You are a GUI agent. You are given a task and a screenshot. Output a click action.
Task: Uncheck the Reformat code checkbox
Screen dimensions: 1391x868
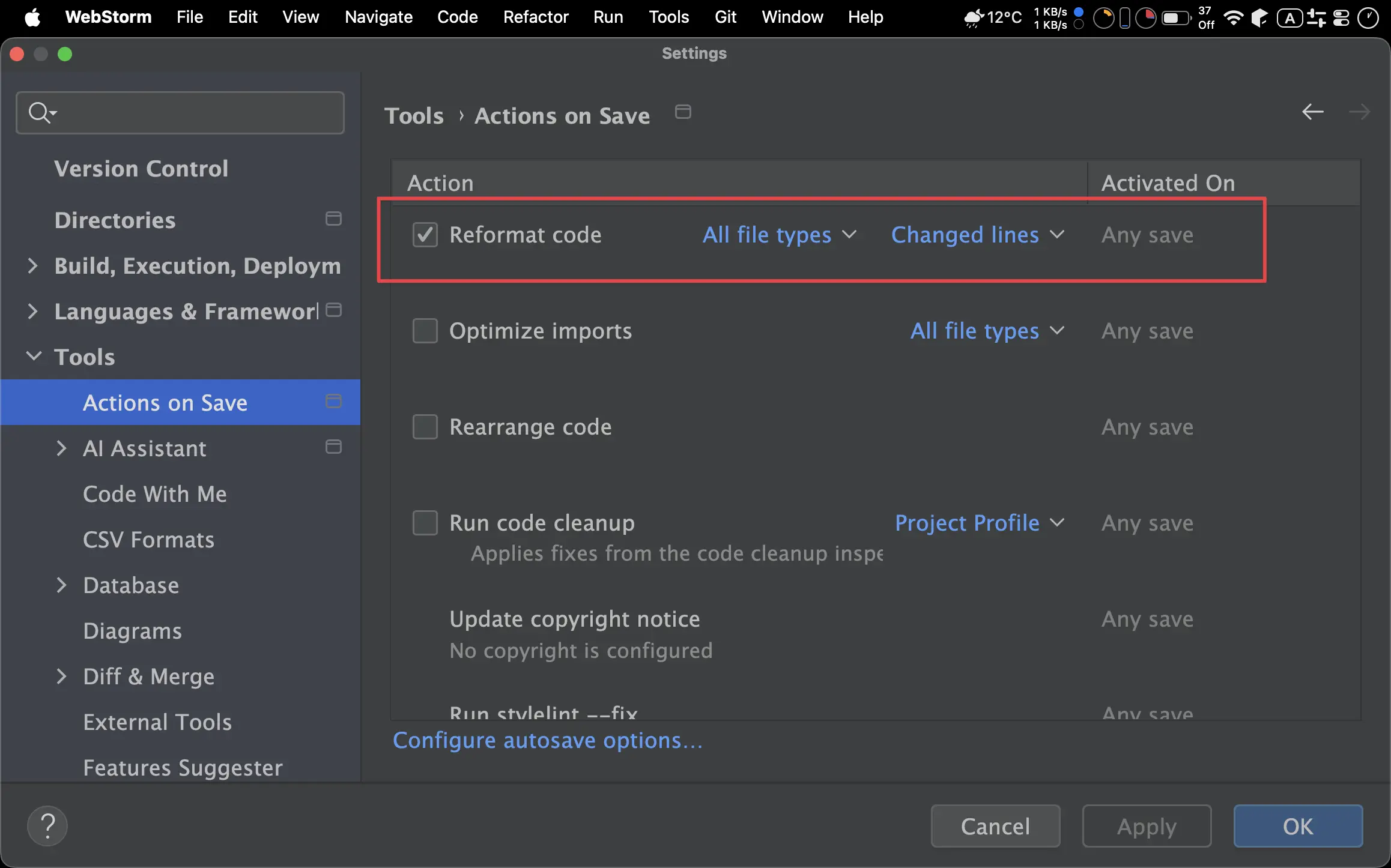[425, 235]
